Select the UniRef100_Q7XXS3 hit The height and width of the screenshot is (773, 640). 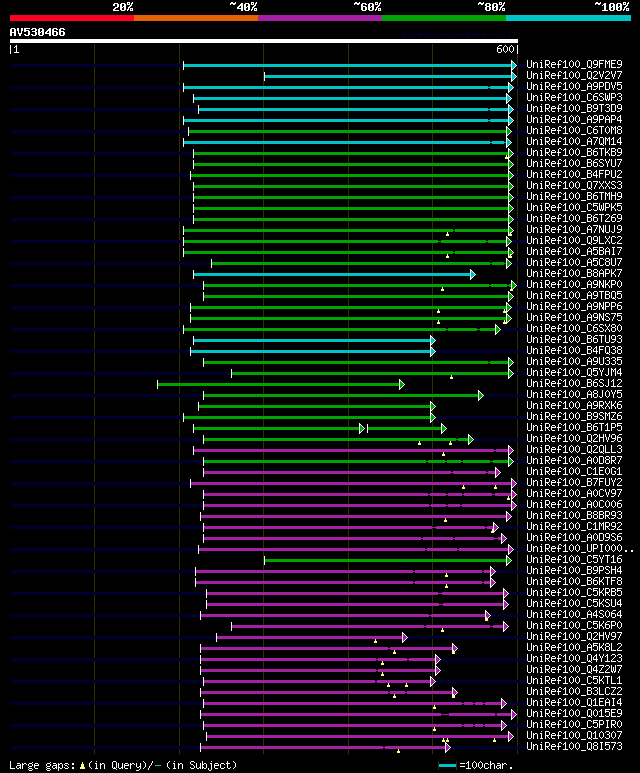[x=574, y=185]
